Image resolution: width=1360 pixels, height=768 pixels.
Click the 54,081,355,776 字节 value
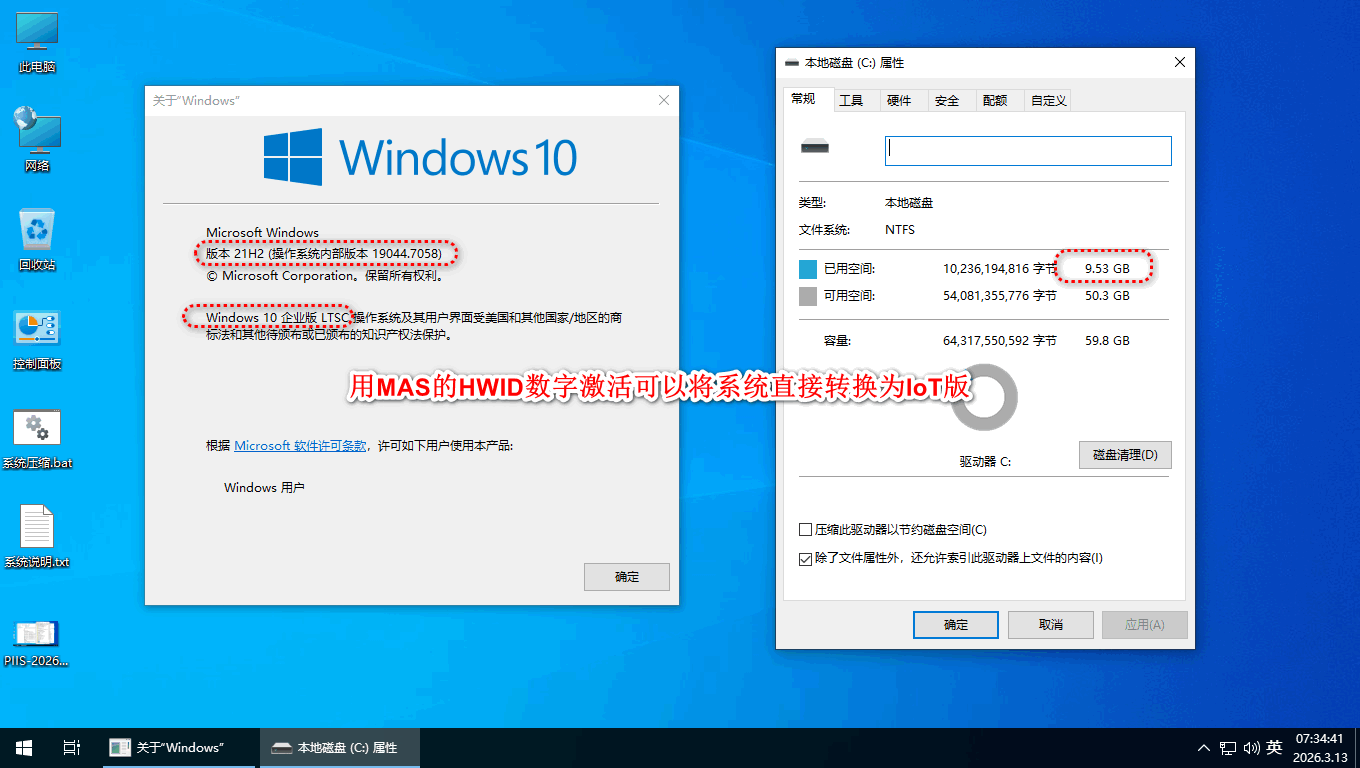(x=1000, y=296)
